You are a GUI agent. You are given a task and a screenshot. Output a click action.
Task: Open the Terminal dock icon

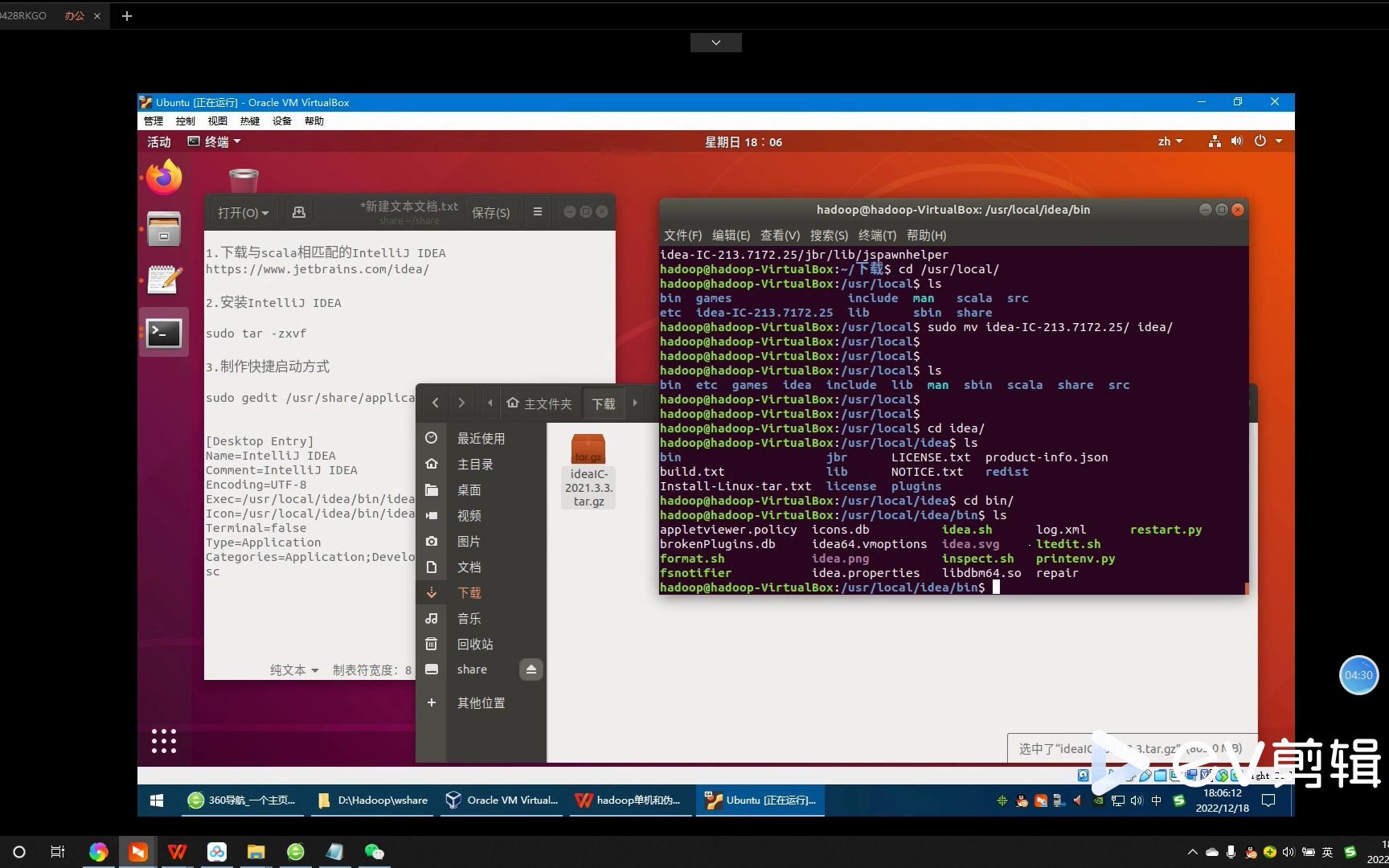tap(164, 332)
